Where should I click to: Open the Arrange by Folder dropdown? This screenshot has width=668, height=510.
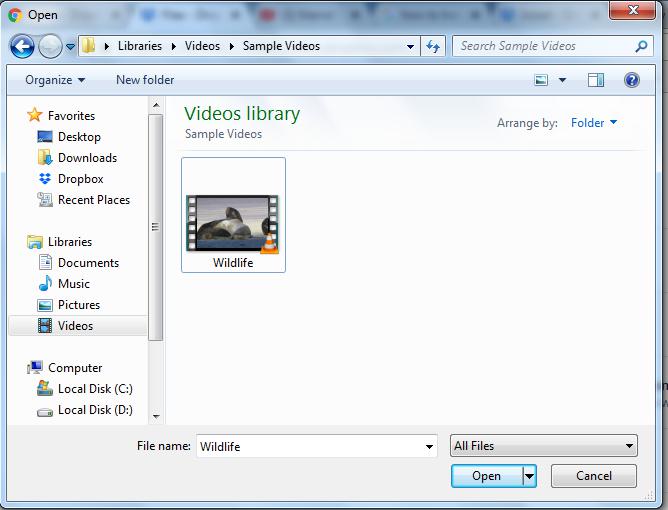(x=594, y=123)
